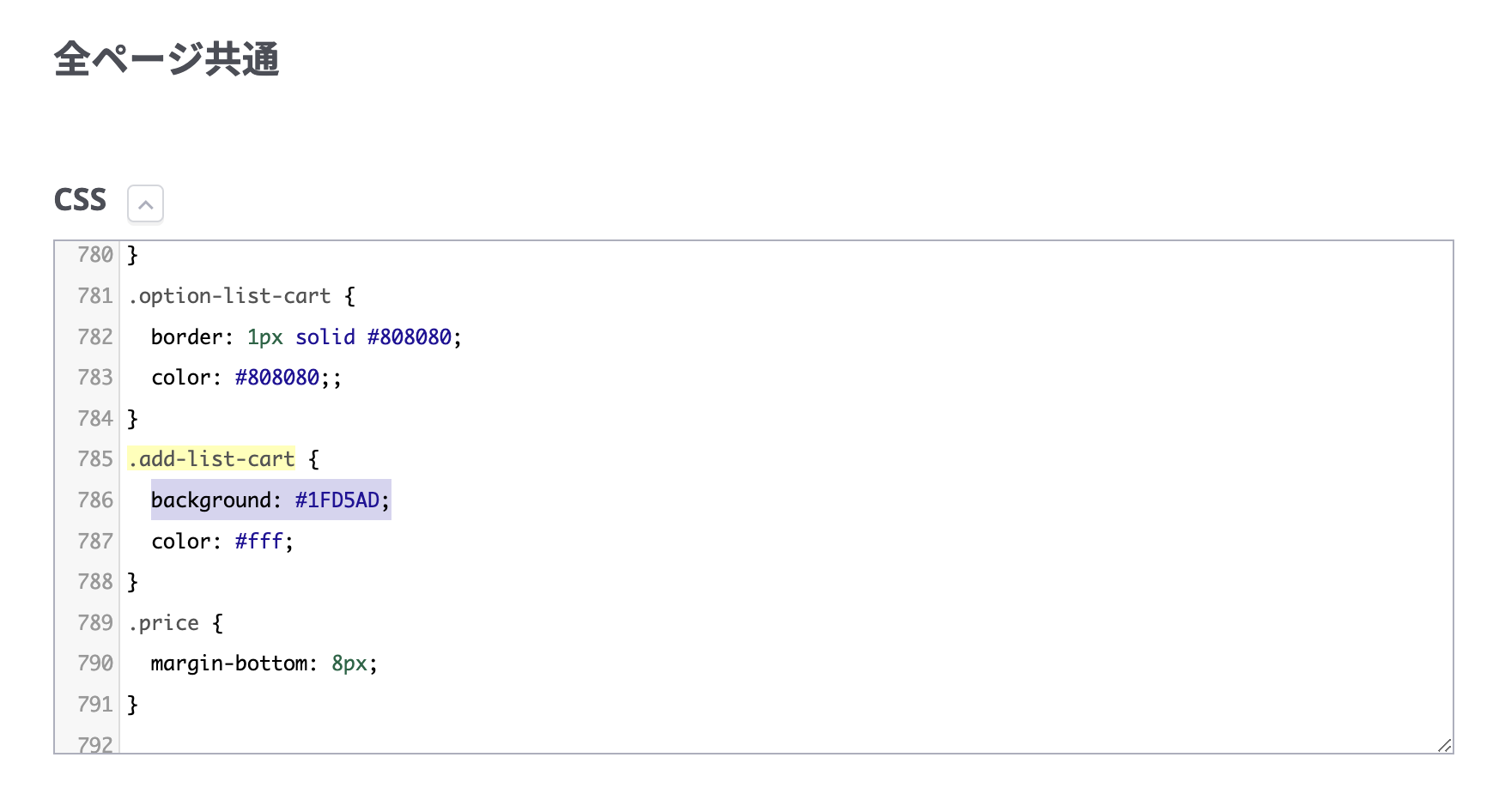Click the word solid on line 782
The height and width of the screenshot is (812, 1511).
coord(325,337)
